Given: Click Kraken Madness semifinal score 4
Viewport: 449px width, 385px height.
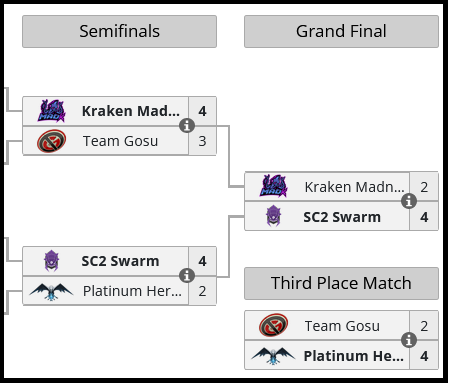Looking at the screenshot, I should (202, 111).
